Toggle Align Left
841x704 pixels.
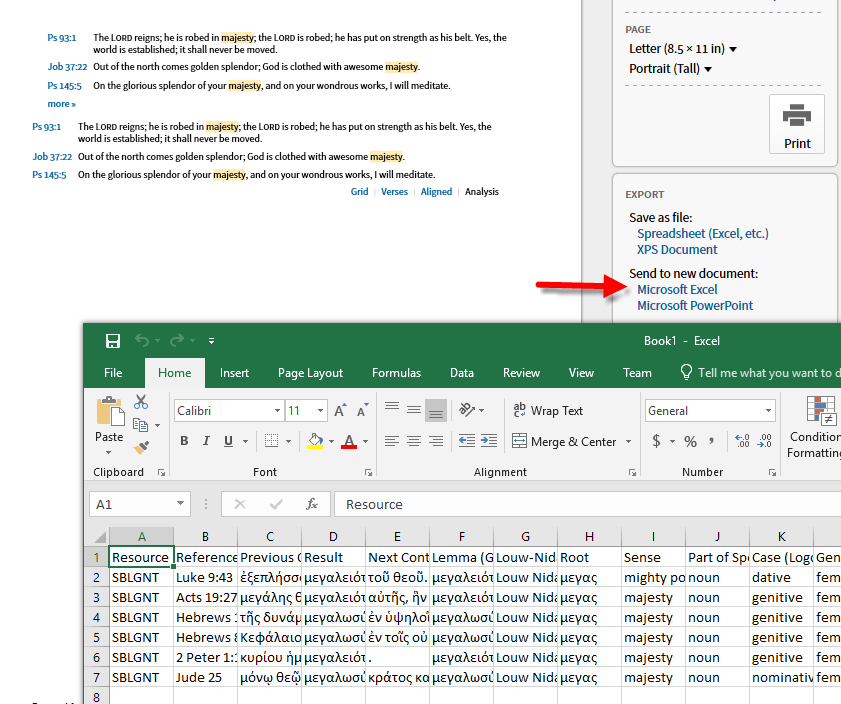pos(392,441)
